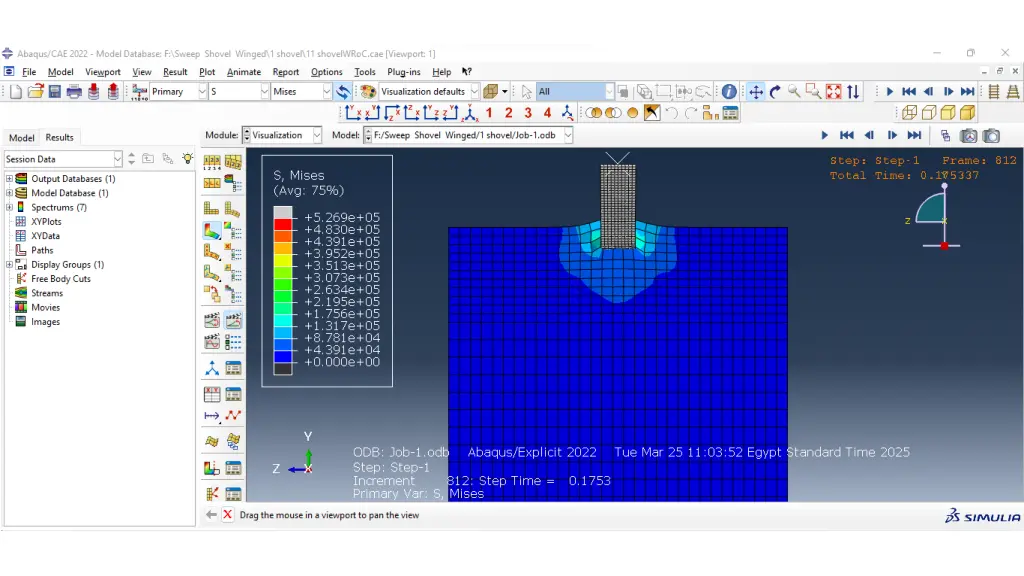The height and width of the screenshot is (576, 1024).
Task: Click the red top legend color swatch
Action: (x=283, y=224)
